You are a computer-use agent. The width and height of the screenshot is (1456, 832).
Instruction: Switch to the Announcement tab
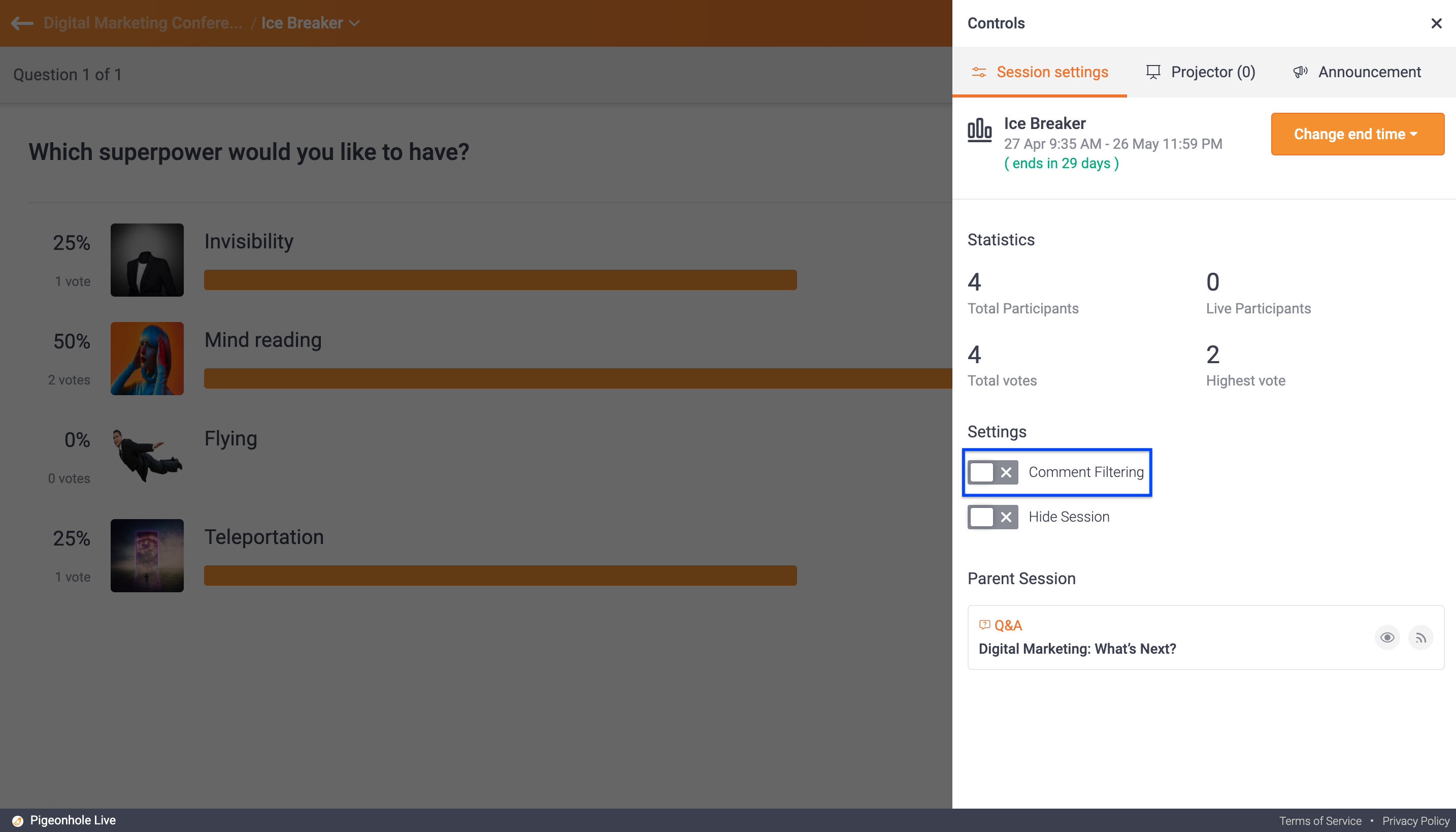(1356, 72)
